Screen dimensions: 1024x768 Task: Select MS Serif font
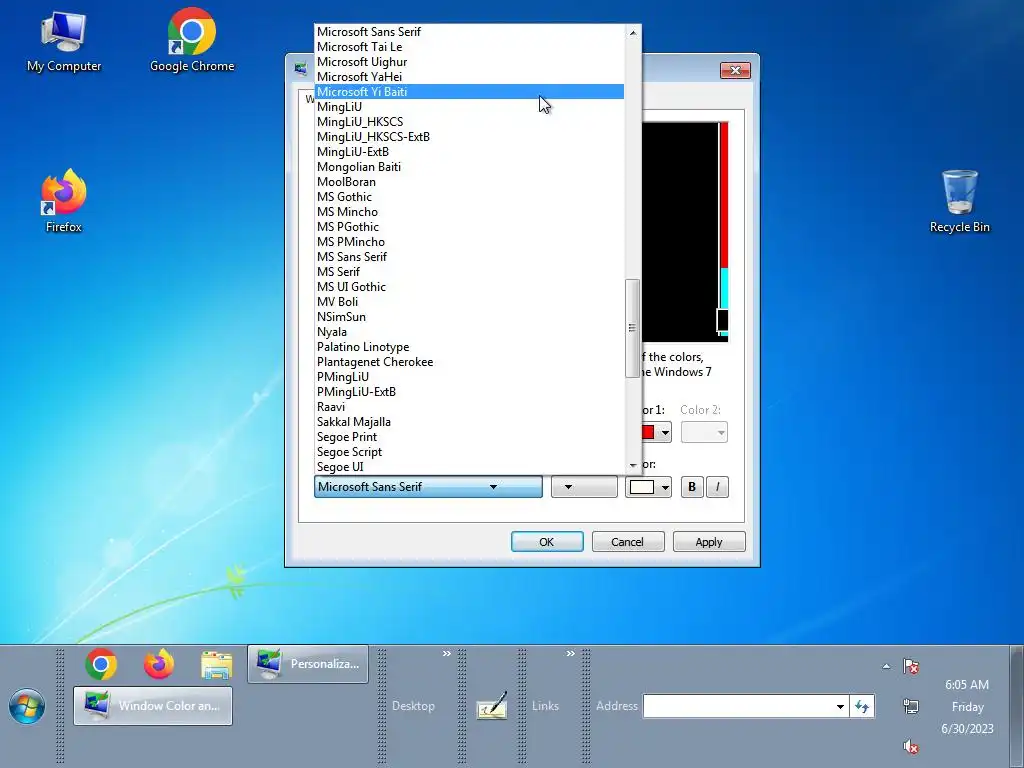tap(469, 272)
